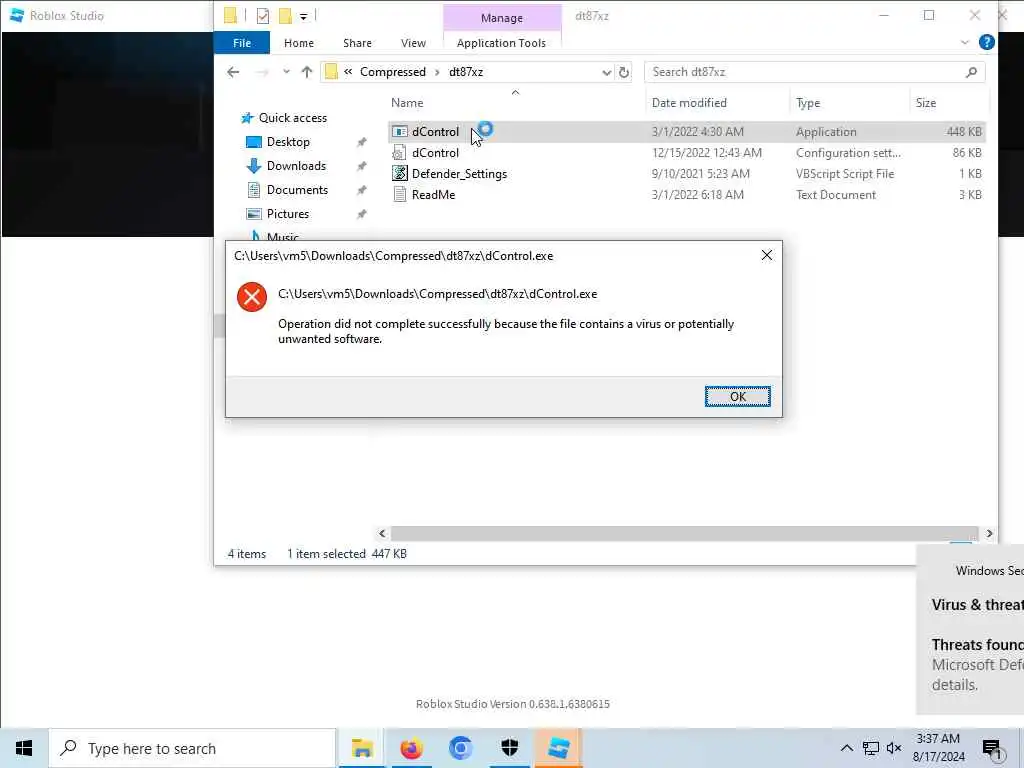Refresh the dt87xz folder
Viewport: 1024px width, 768px height.
click(x=624, y=72)
